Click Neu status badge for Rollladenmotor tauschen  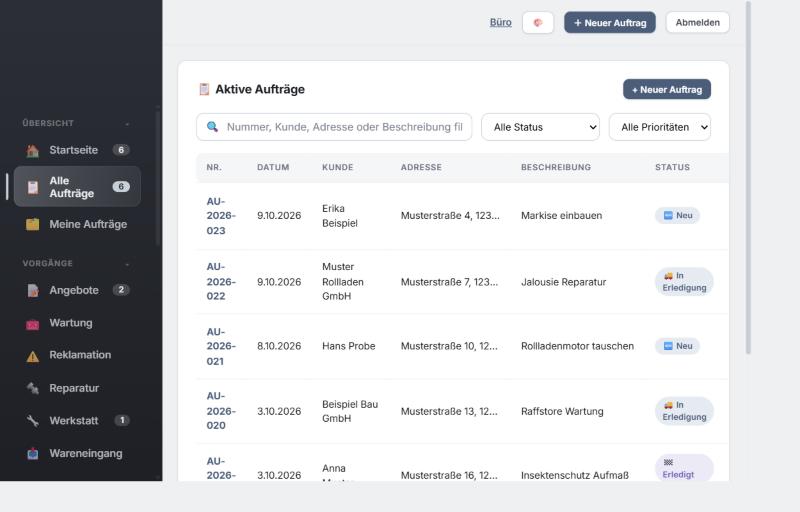click(x=678, y=346)
